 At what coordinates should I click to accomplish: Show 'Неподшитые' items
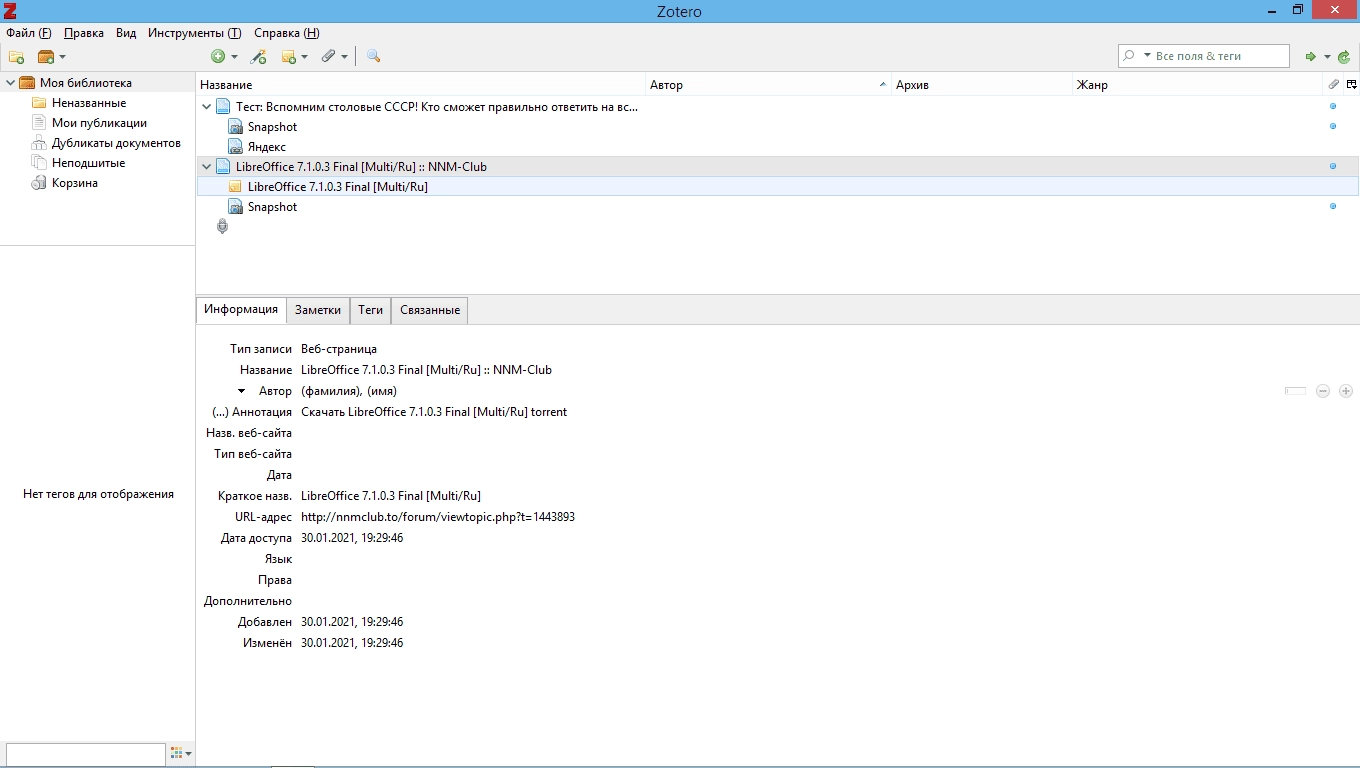88,163
